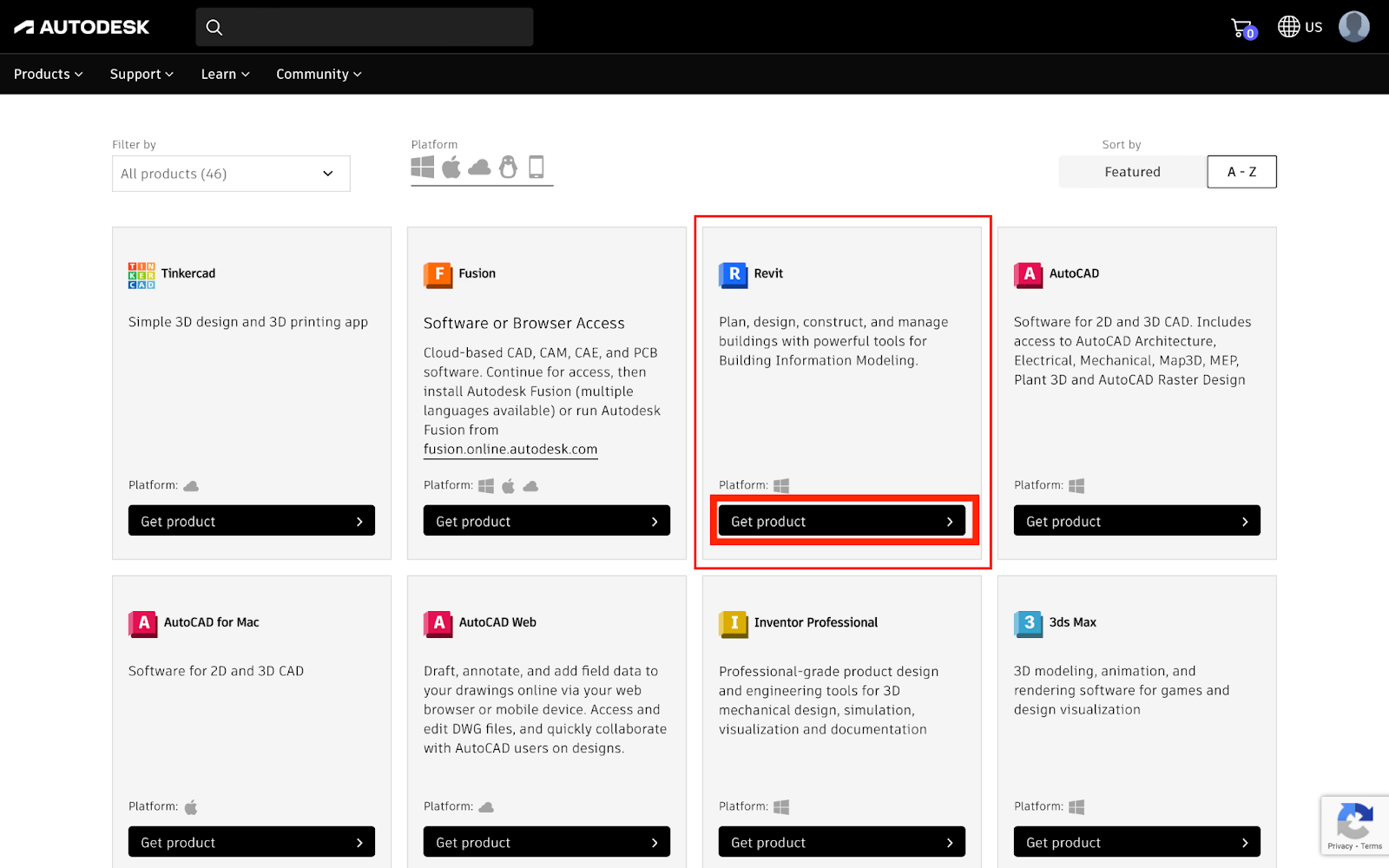Expand the Support menu
Screen dimensions: 1389x868
point(142,74)
